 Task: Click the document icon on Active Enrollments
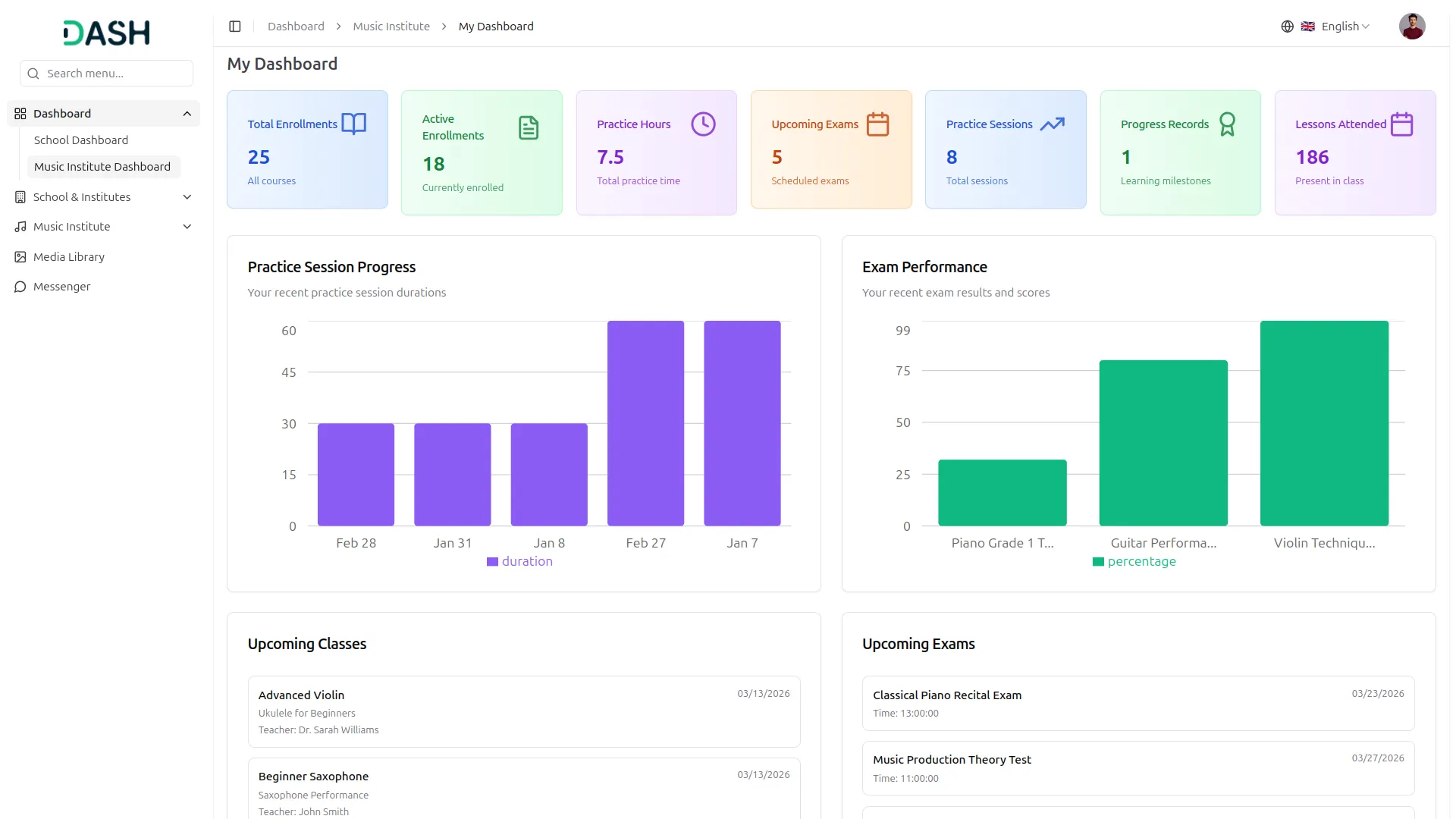tap(529, 127)
